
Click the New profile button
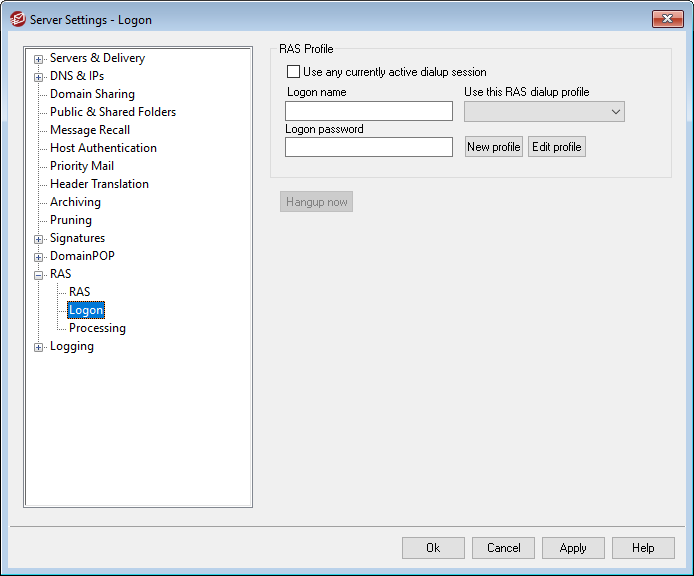[493, 147]
